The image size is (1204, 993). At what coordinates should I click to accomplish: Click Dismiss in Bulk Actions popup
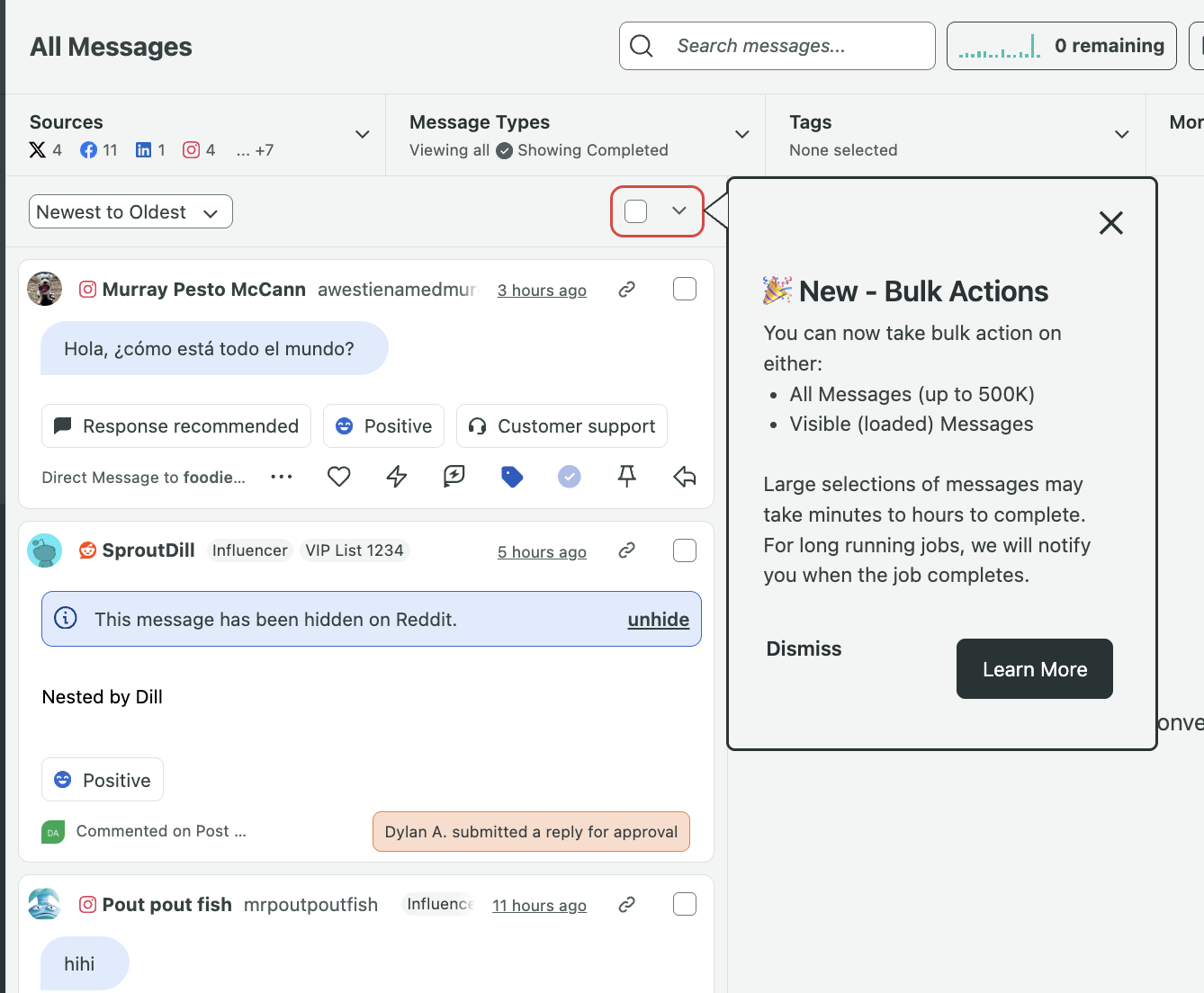point(804,649)
